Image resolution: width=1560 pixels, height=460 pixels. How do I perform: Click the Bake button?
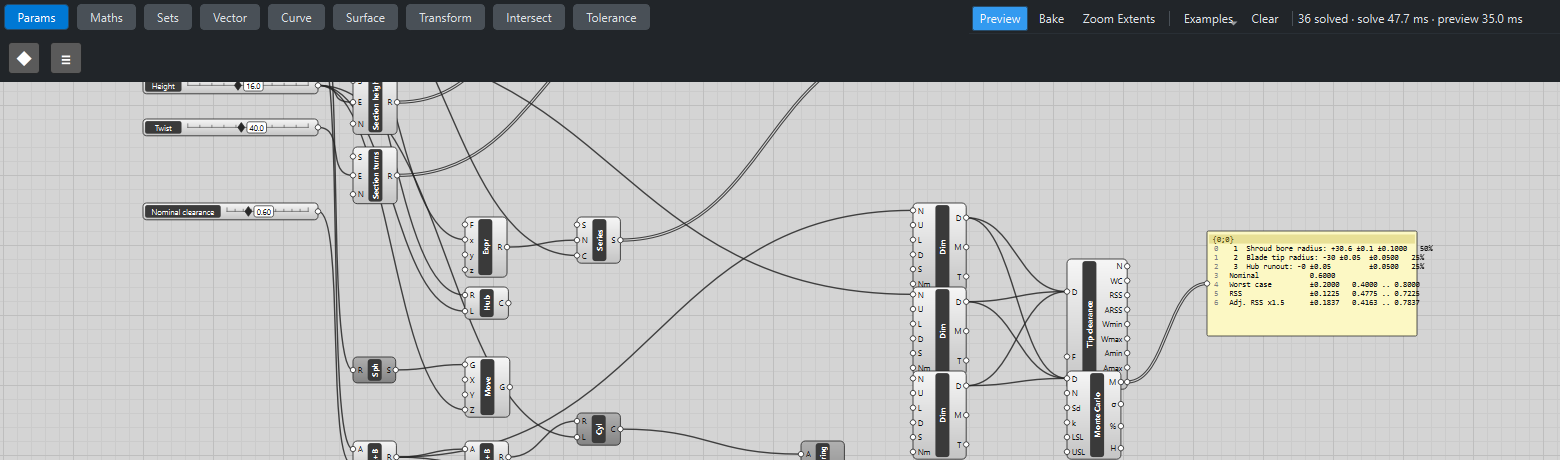1051,19
